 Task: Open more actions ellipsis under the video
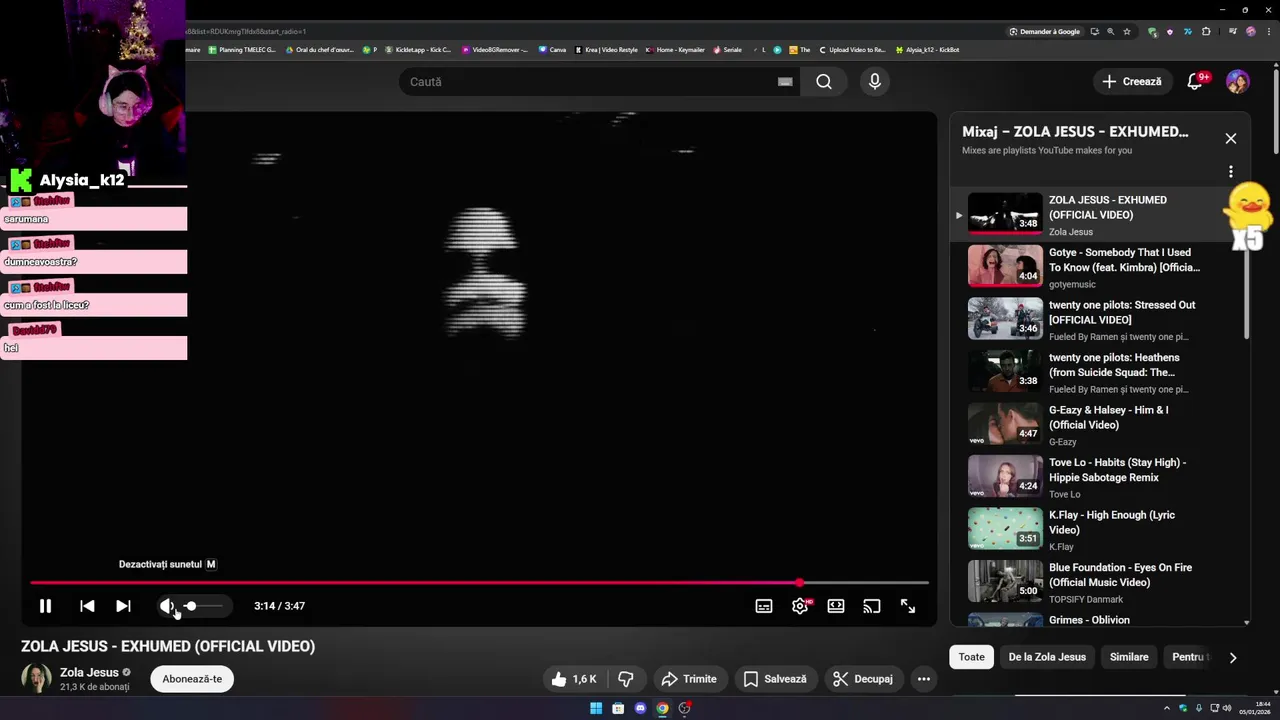point(924,679)
